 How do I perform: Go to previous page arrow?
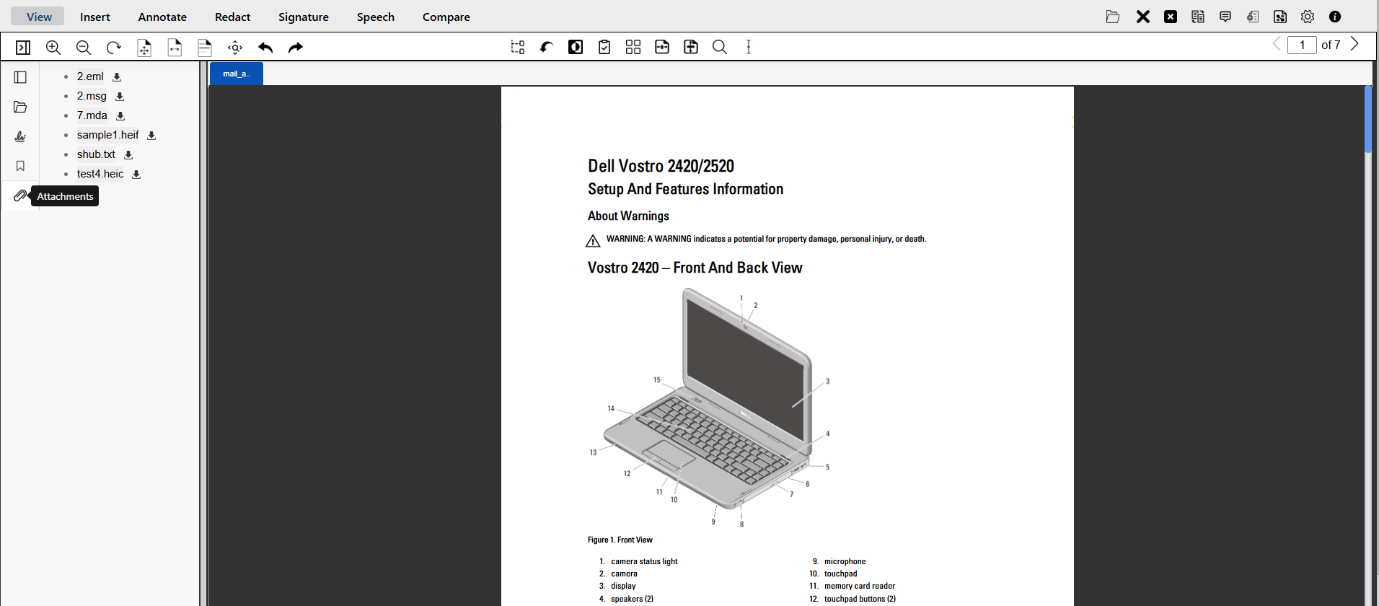point(1276,44)
